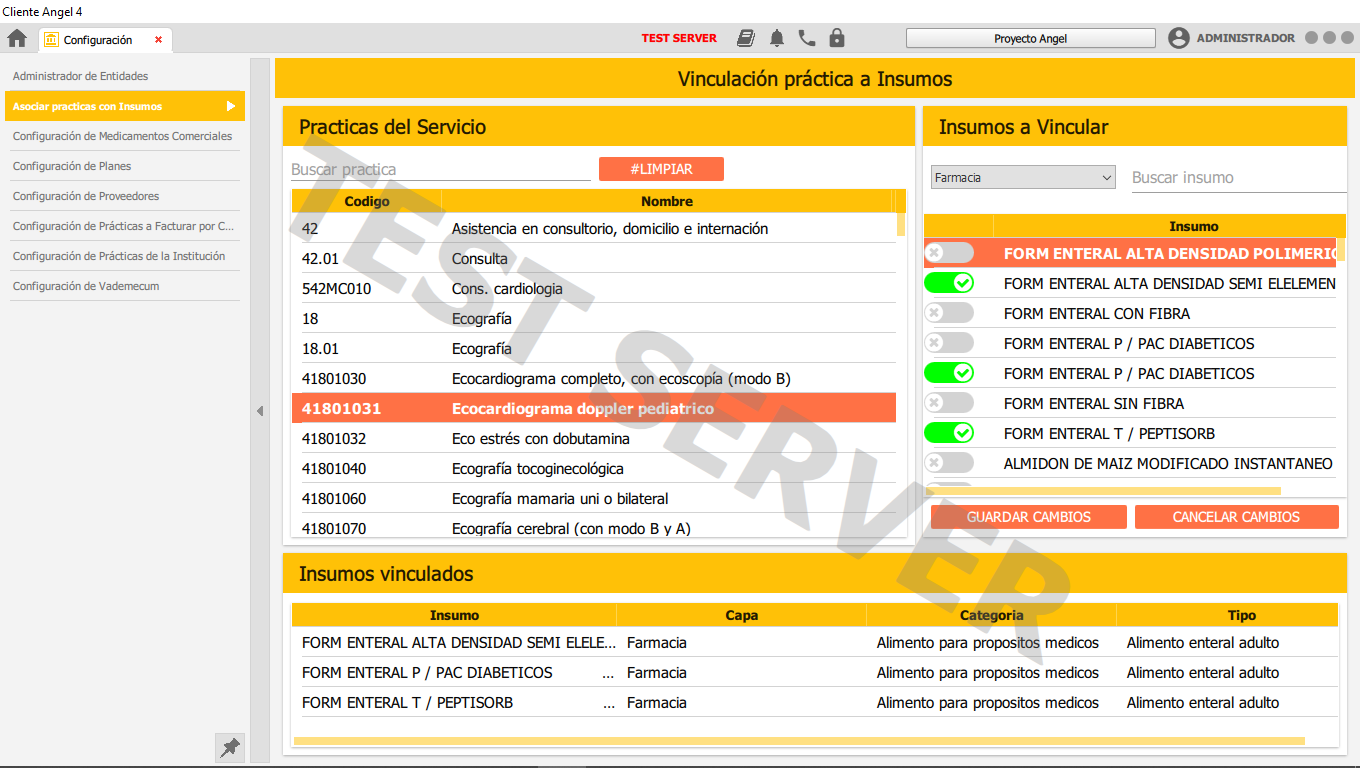Open the Farmacia dropdown

tap(1023, 178)
